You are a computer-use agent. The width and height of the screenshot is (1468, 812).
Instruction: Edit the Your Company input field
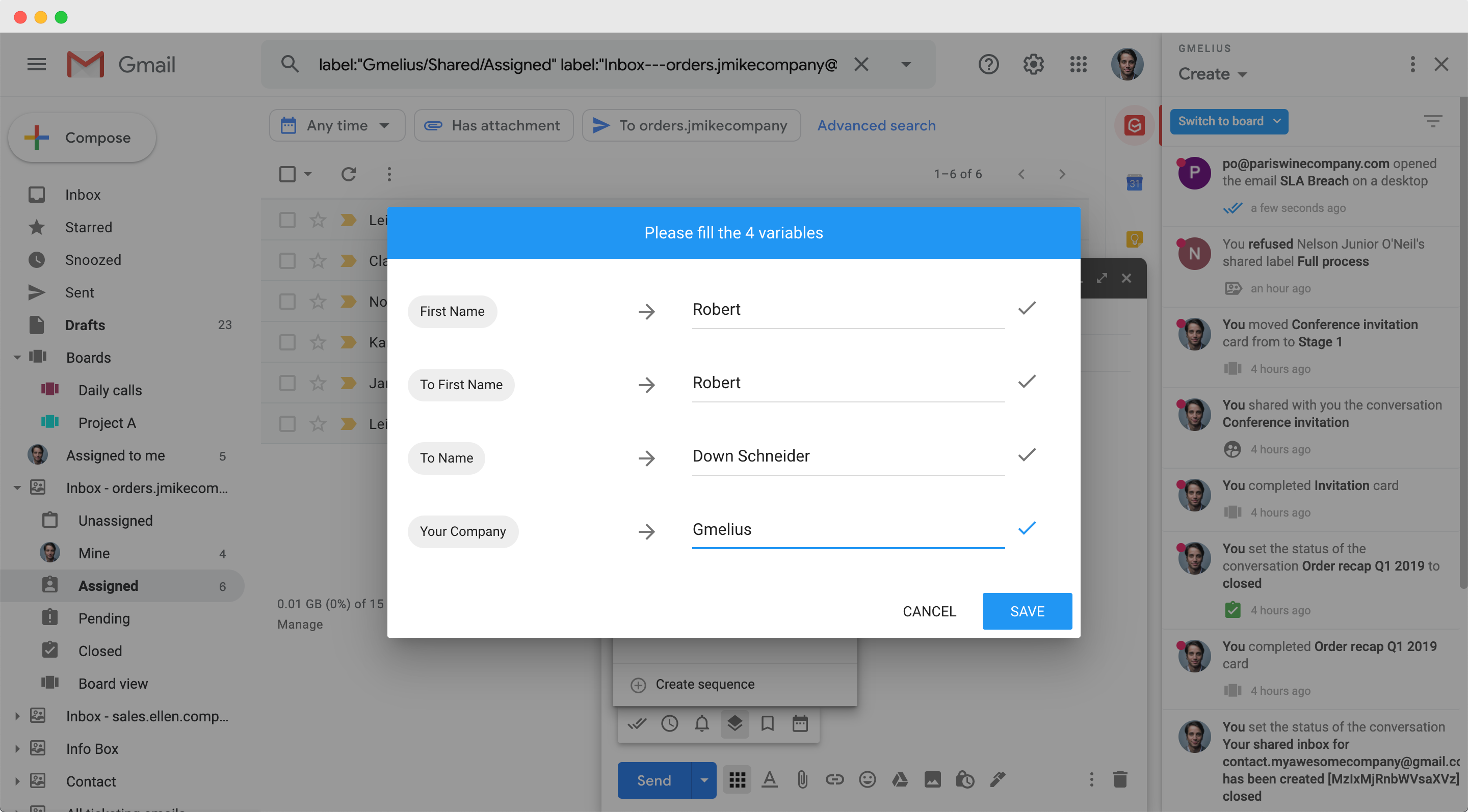point(848,530)
